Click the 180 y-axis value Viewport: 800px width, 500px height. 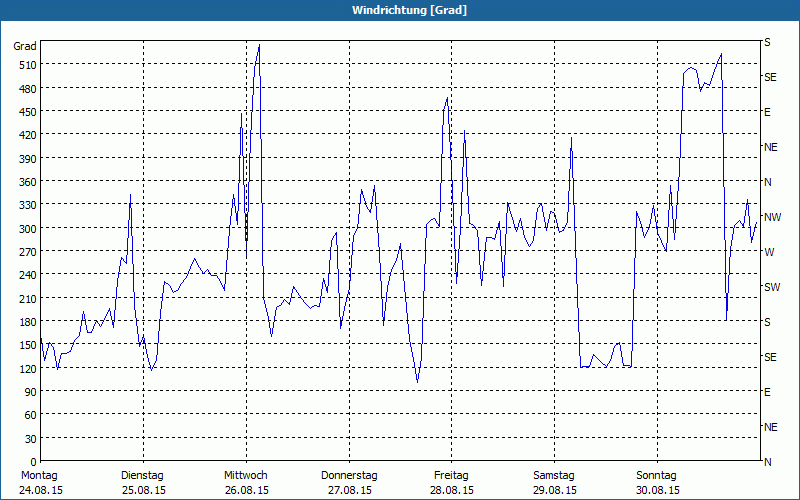[28, 322]
